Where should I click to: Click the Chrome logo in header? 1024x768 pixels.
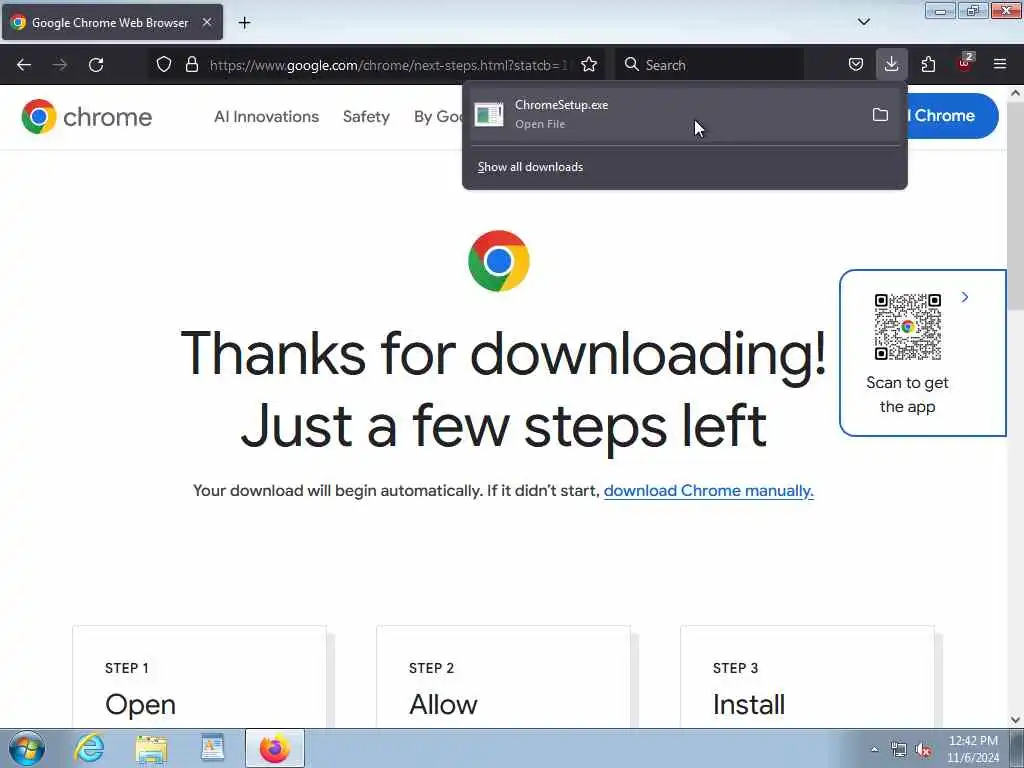pos(87,117)
